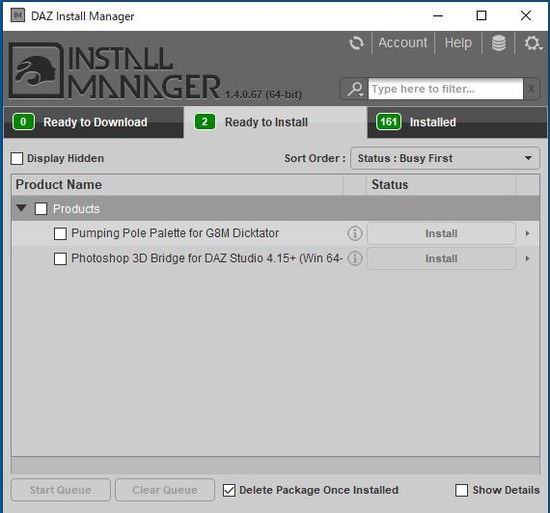The height and width of the screenshot is (513, 550).
Task: Focus the Type here to filter field
Action: pyautogui.click(x=445, y=89)
